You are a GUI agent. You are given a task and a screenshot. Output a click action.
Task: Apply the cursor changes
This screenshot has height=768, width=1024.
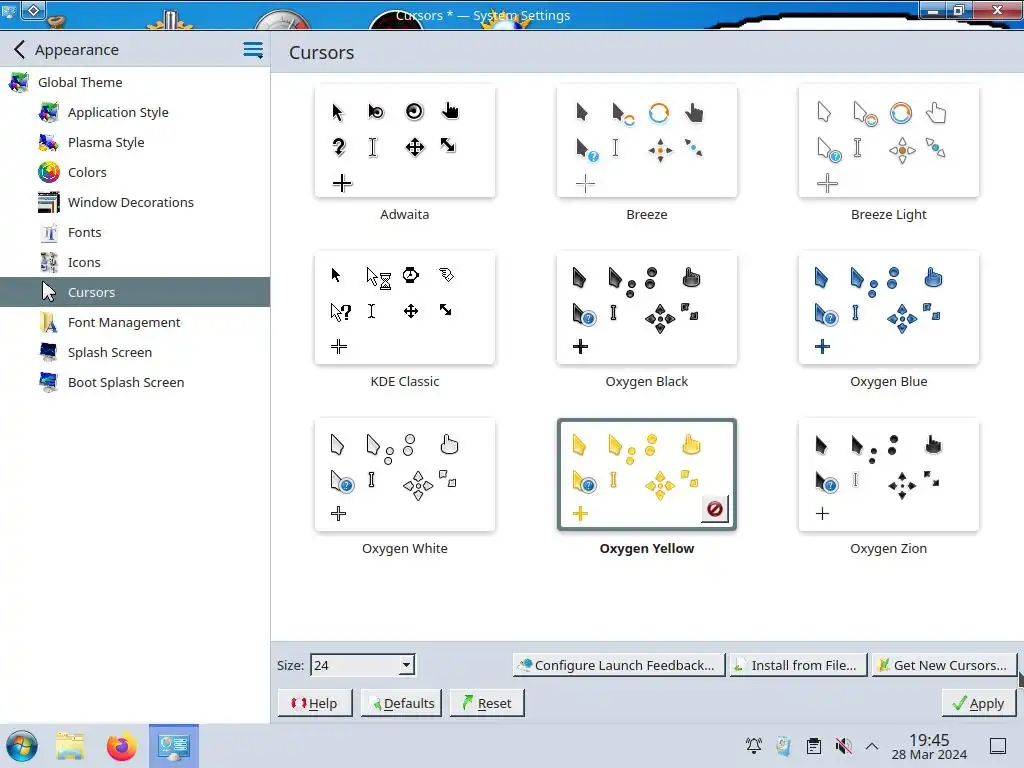tap(978, 703)
